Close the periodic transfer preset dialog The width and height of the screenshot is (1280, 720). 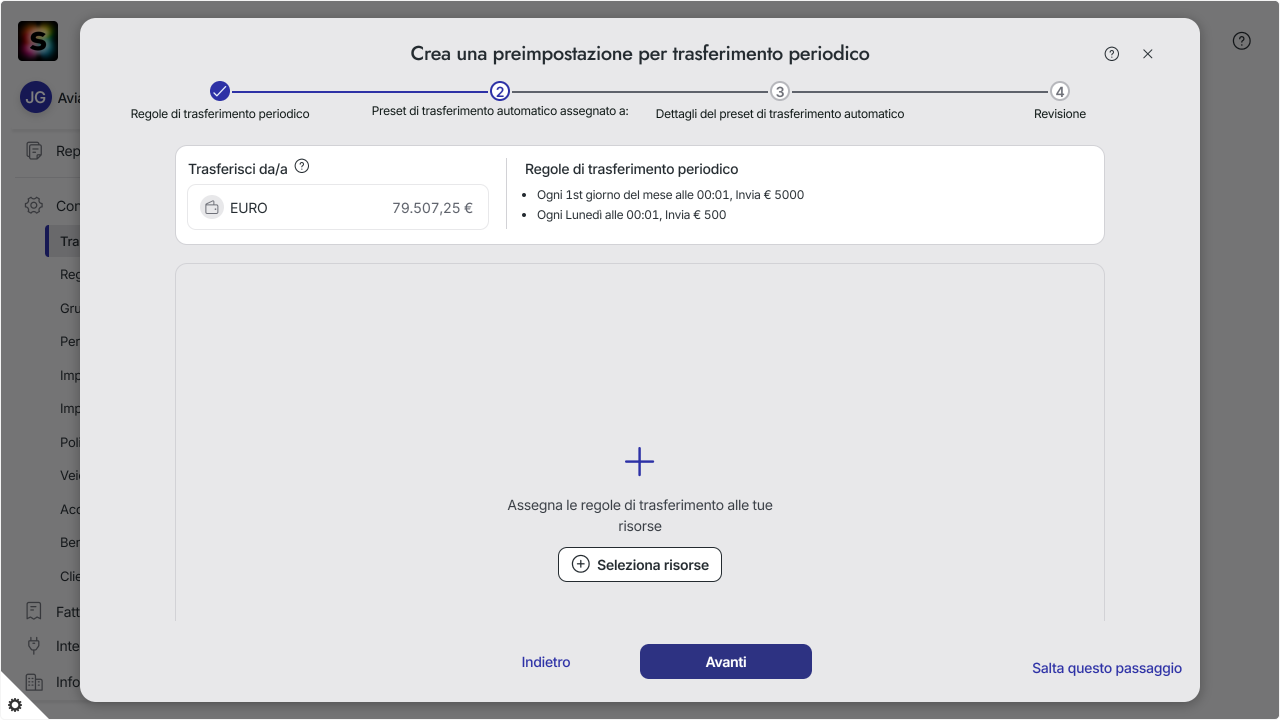click(x=1148, y=54)
